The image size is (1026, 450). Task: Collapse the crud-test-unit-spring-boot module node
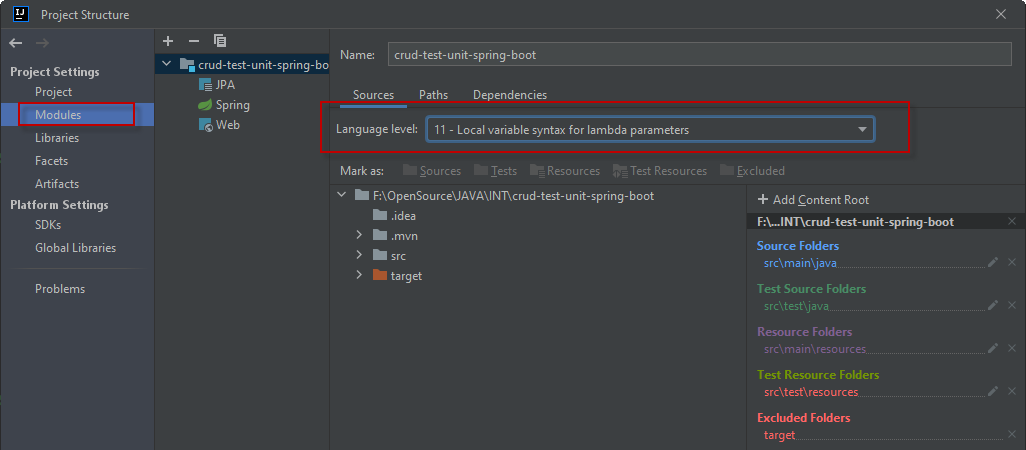point(166,64)
